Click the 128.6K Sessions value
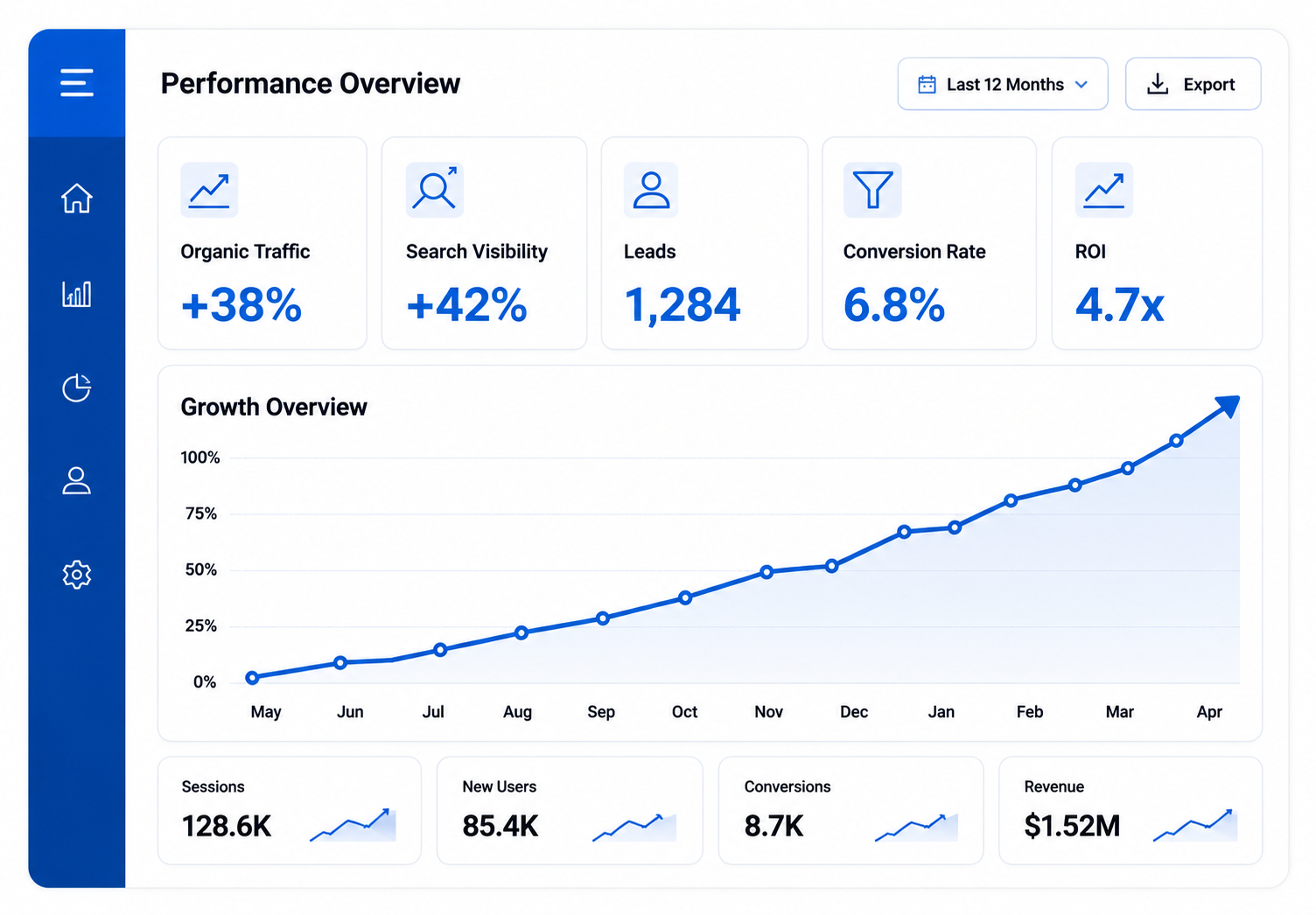The height and width of the screenshot is (915, 1316). [227, 826]
